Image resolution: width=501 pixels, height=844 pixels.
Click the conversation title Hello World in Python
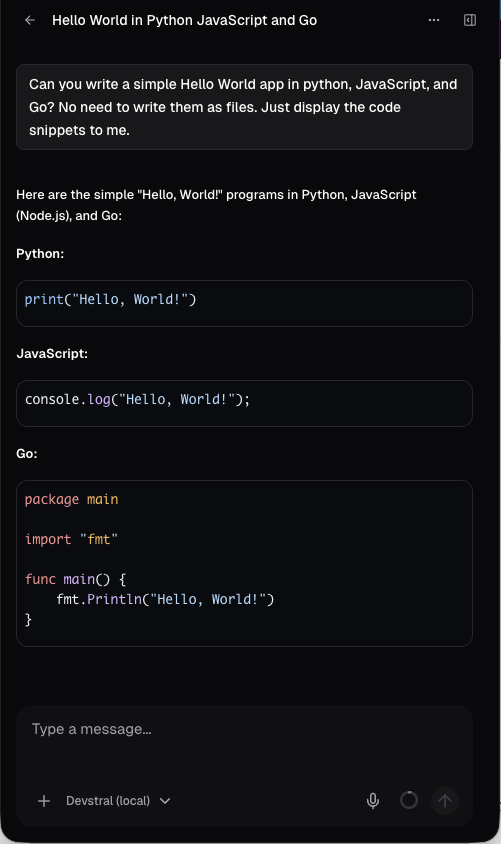(185, 20)
